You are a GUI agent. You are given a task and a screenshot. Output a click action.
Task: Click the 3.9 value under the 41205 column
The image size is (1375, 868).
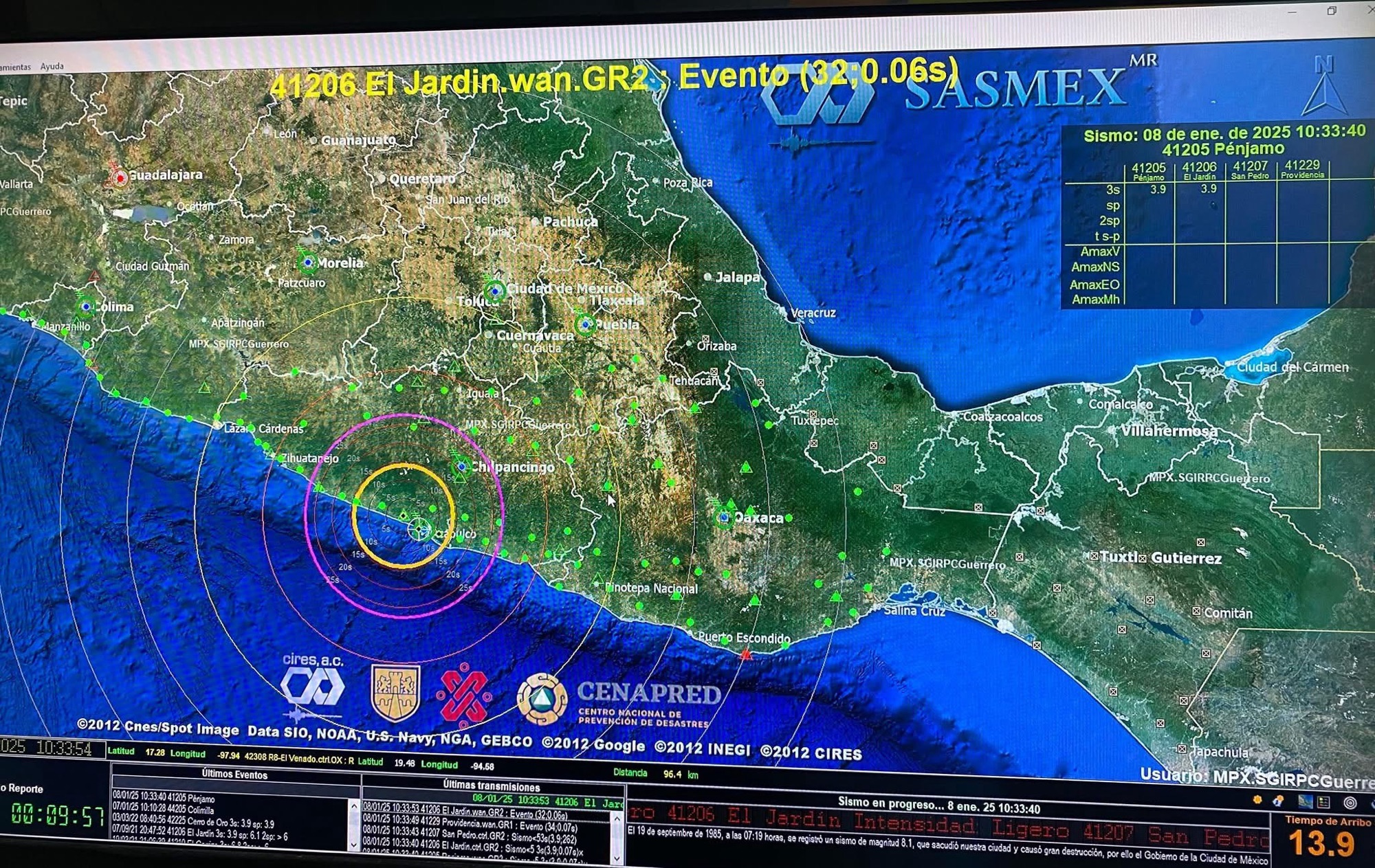tap(1158, 189)
